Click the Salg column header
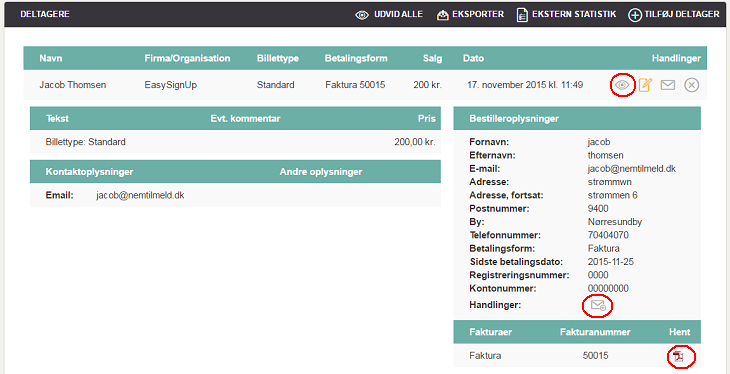 433,58
